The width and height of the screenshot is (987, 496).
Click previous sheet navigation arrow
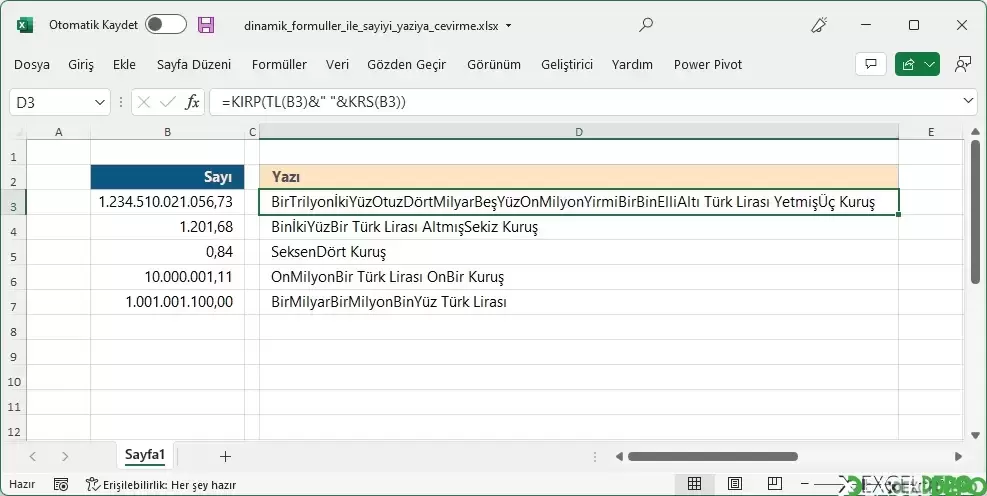coord(33,456)
